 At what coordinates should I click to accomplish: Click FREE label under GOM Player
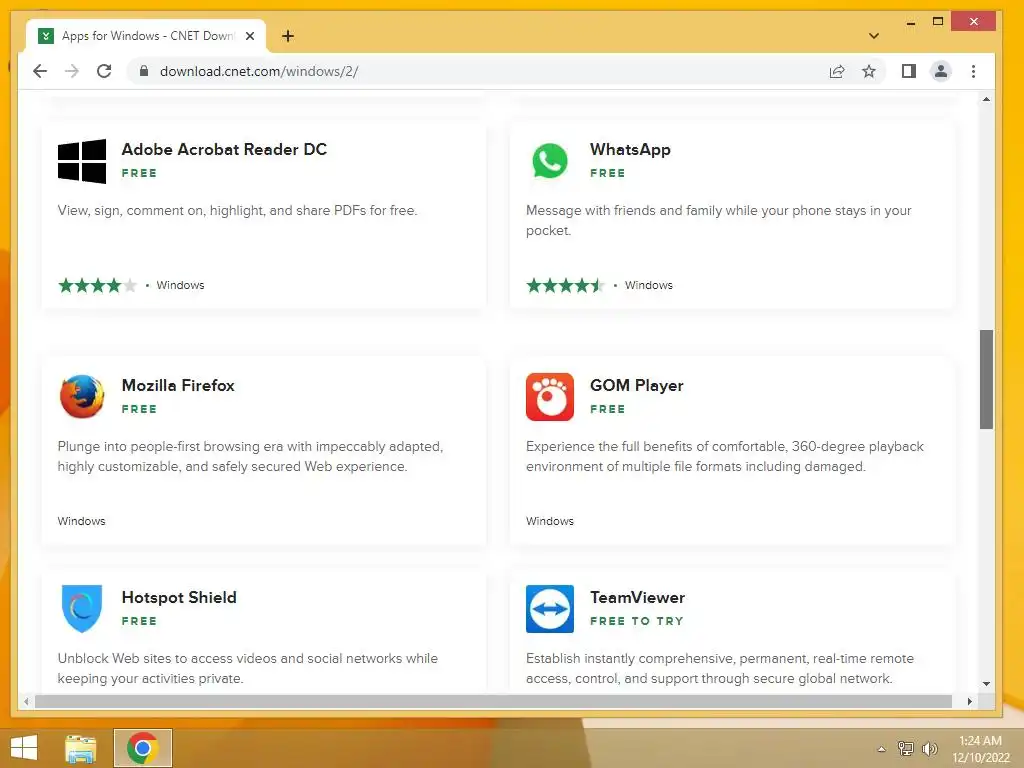pos(607,409)
